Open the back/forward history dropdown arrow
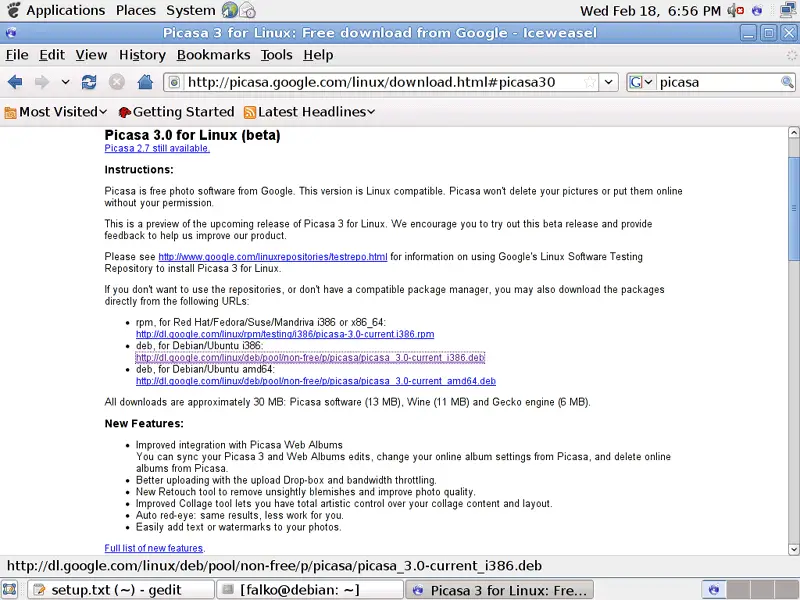The image size is (800, 600). [x=65, y=82]
